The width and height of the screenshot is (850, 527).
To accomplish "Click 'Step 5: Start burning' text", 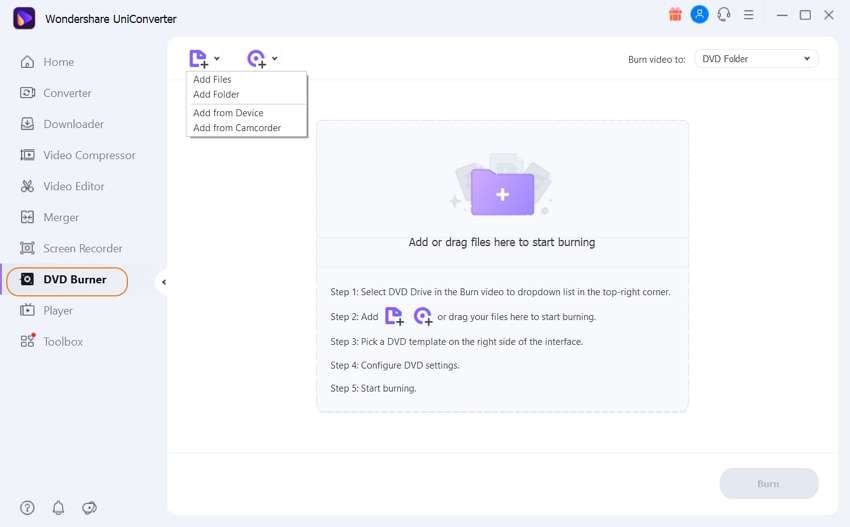I will click(374, 388).
